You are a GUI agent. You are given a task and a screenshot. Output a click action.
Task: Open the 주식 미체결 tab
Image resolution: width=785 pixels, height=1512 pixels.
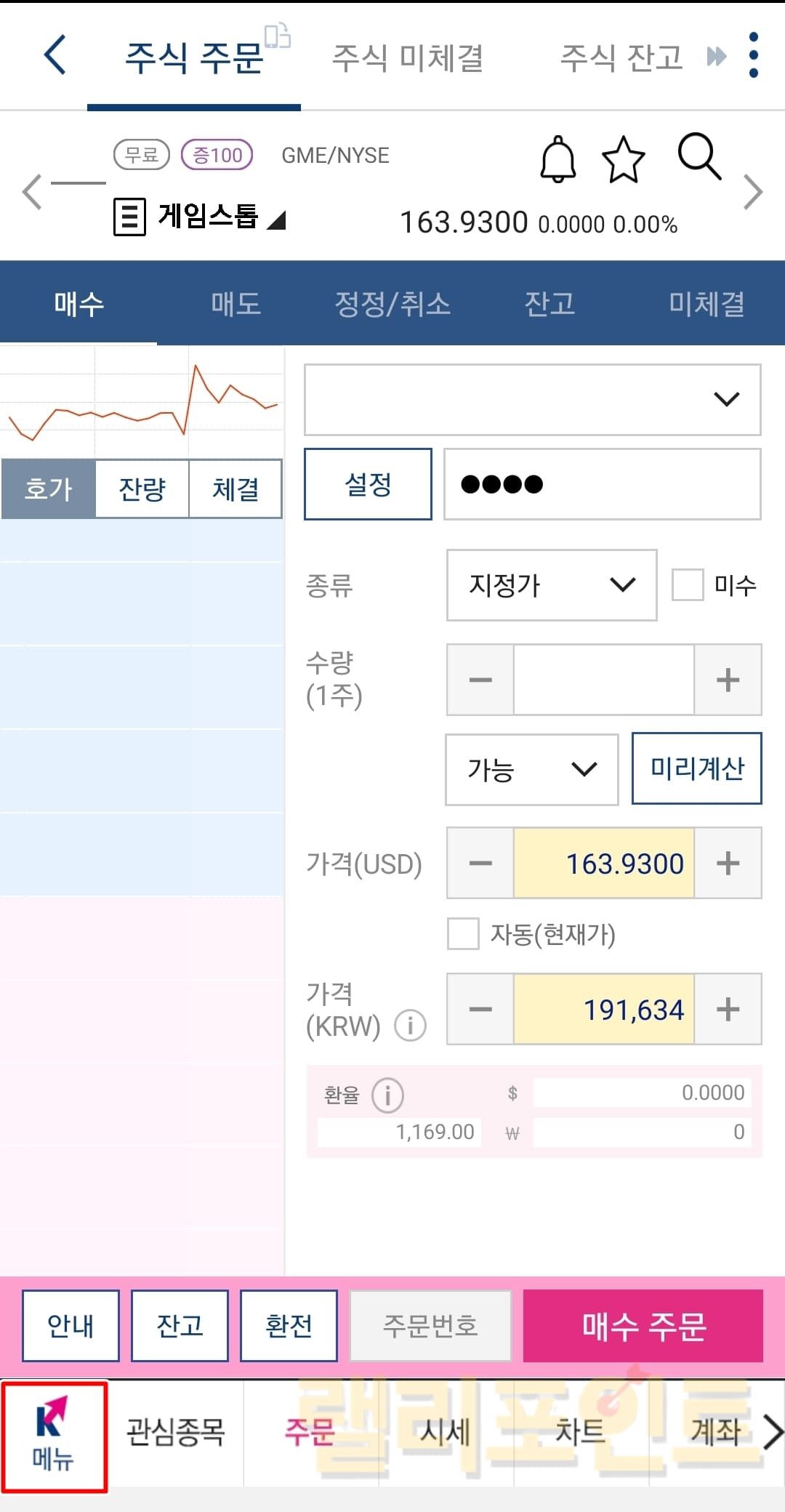[x=407, y=58]
